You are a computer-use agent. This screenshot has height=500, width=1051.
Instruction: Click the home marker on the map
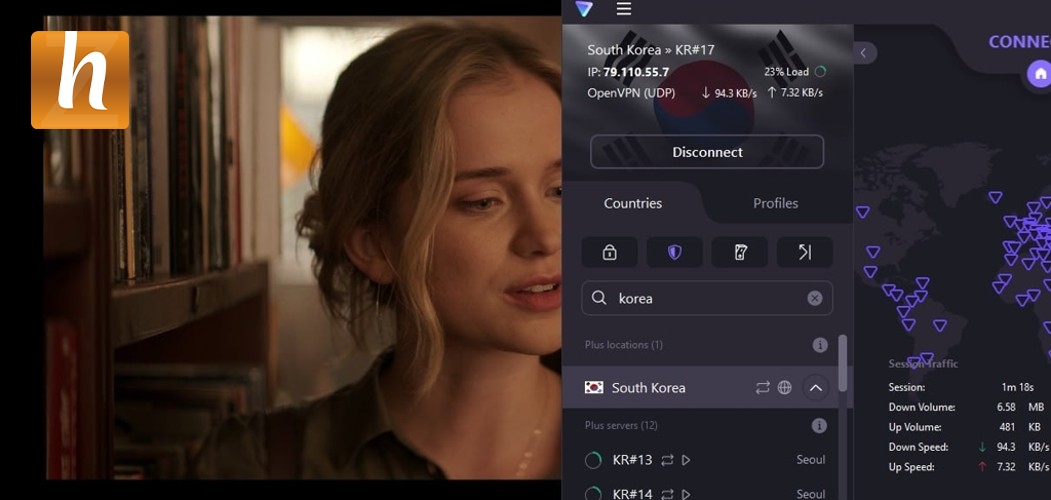(1040, 73)
